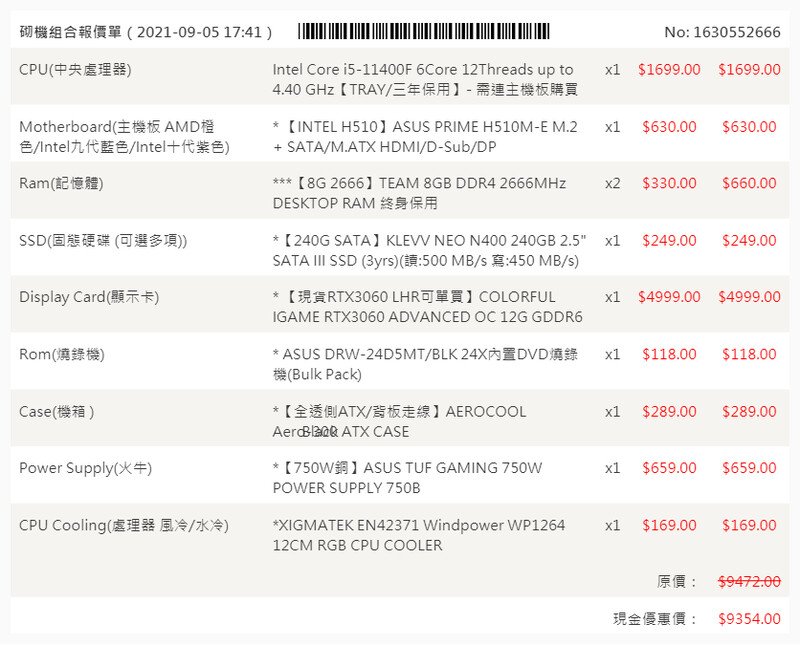This screenshot has width=800, height=645.
Task: Select the COLORFUL IGAME RTX3060 description
Action: [x=427, y=307]
